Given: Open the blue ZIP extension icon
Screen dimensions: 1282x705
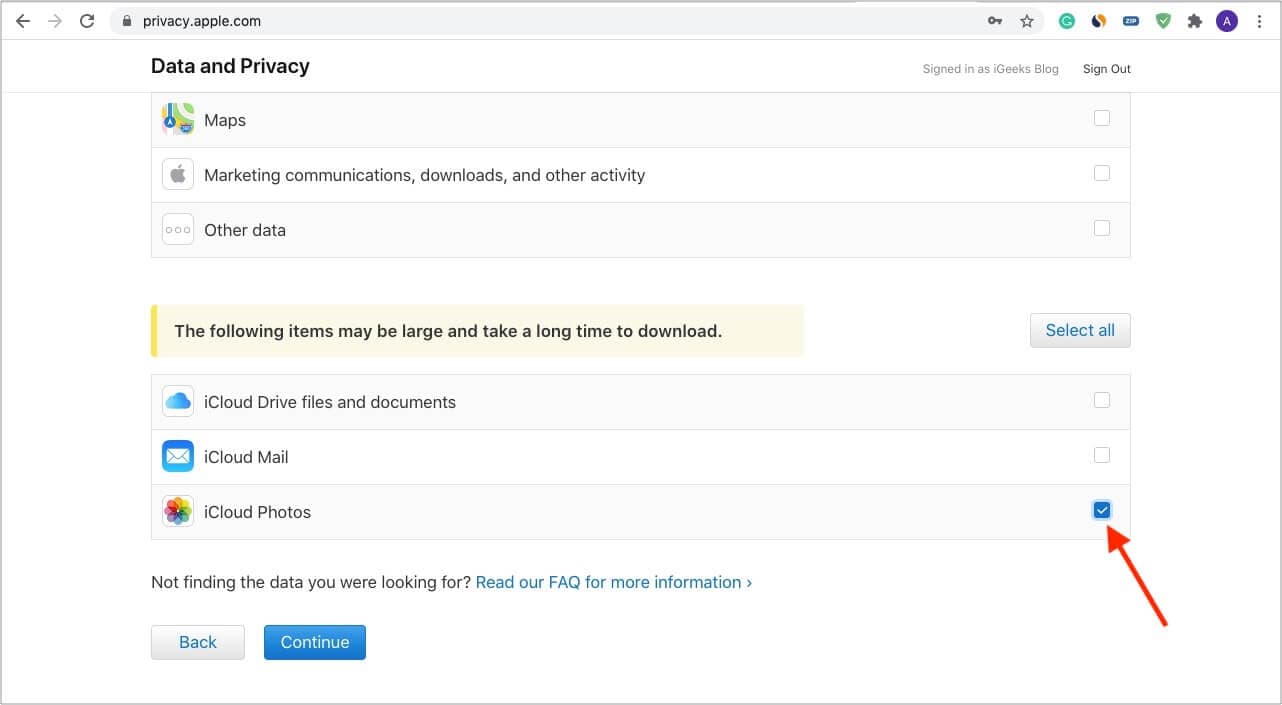Looking at the screenshot, I should click(x=1131, y=21).
